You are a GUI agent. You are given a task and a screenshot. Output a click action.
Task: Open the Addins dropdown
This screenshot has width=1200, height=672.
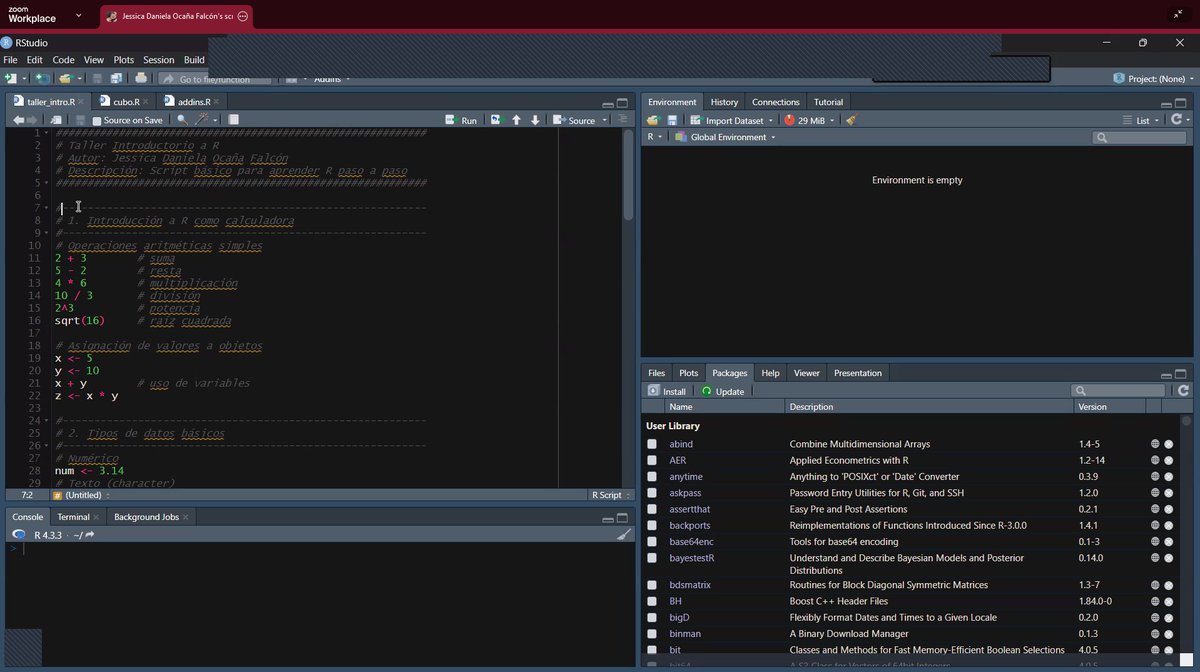tap(333, 79)
